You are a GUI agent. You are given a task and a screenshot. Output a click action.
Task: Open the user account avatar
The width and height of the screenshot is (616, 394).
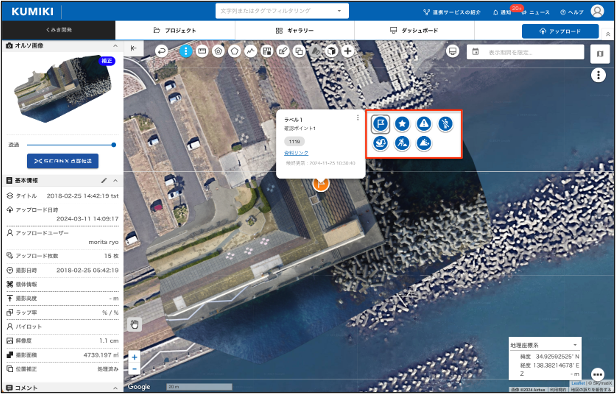click(598, 11)
